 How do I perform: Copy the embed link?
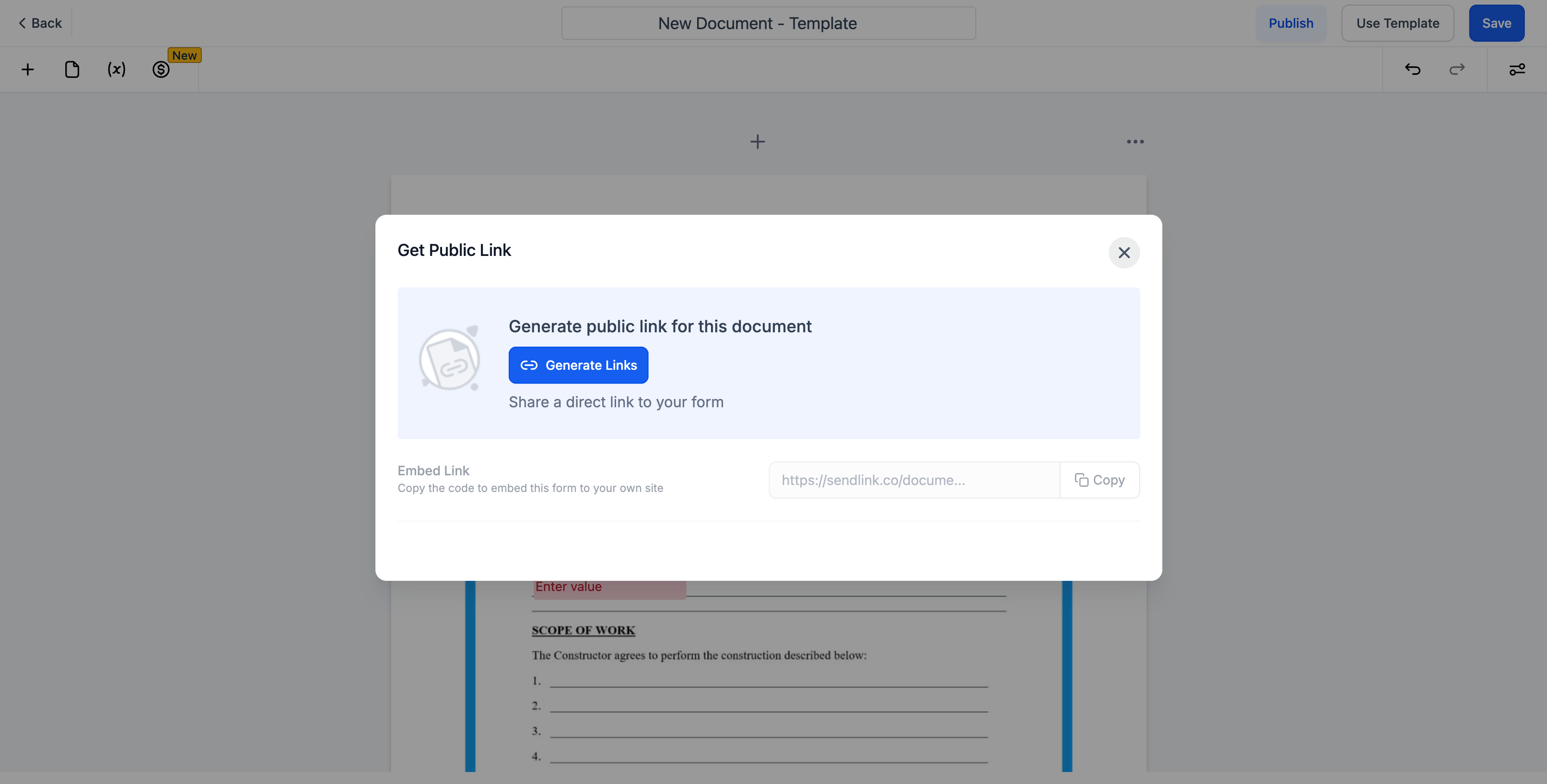click(x=1099, y=479)
